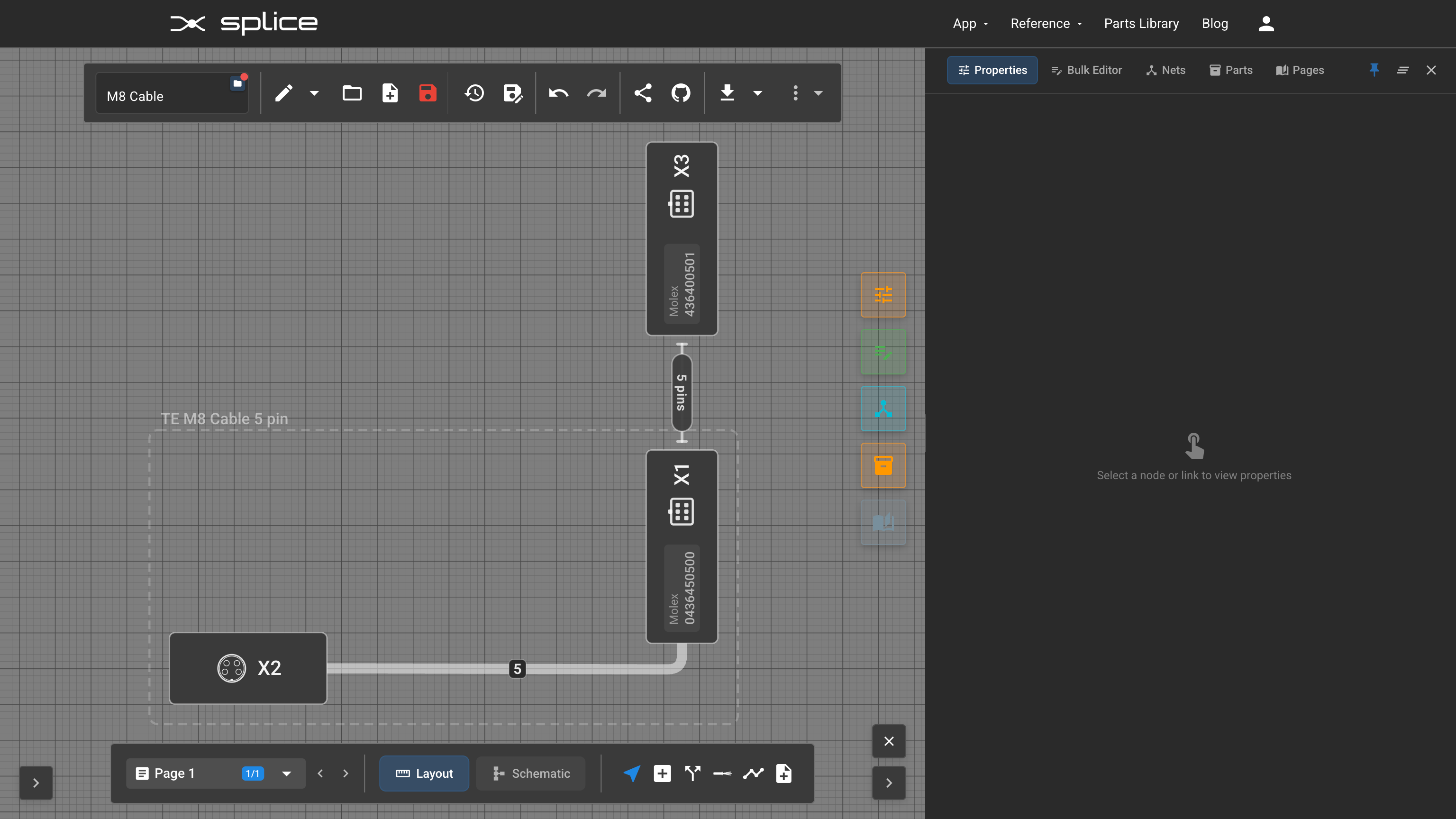Click the save-as edit icon
The image size is (1456, 819).
pyautogui.click(x=513, y=93)
